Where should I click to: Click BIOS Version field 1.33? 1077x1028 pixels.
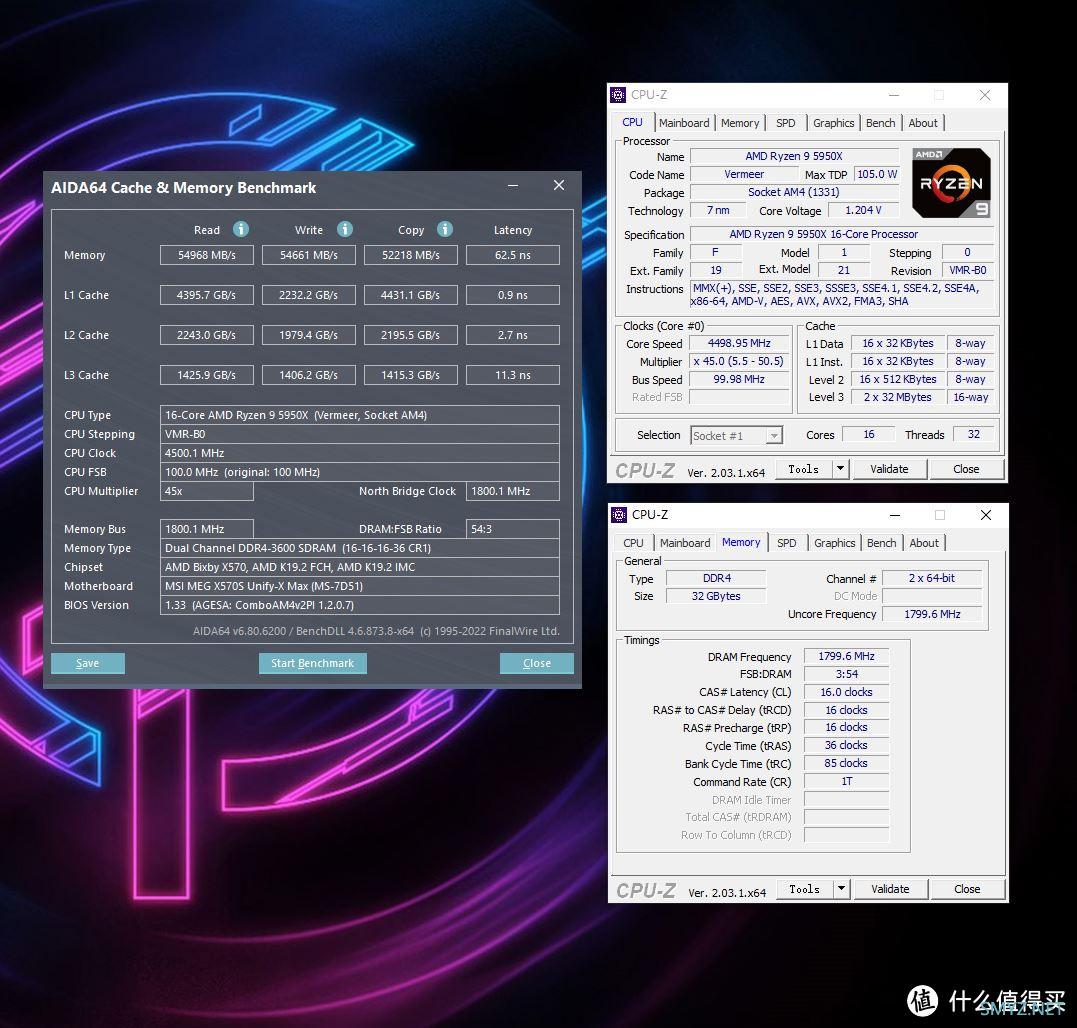[x=360, y=605]
